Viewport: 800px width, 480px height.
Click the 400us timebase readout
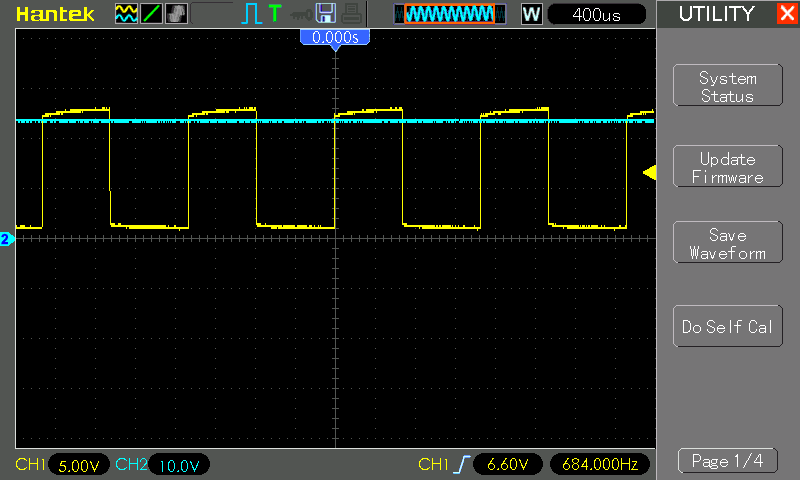596,14
